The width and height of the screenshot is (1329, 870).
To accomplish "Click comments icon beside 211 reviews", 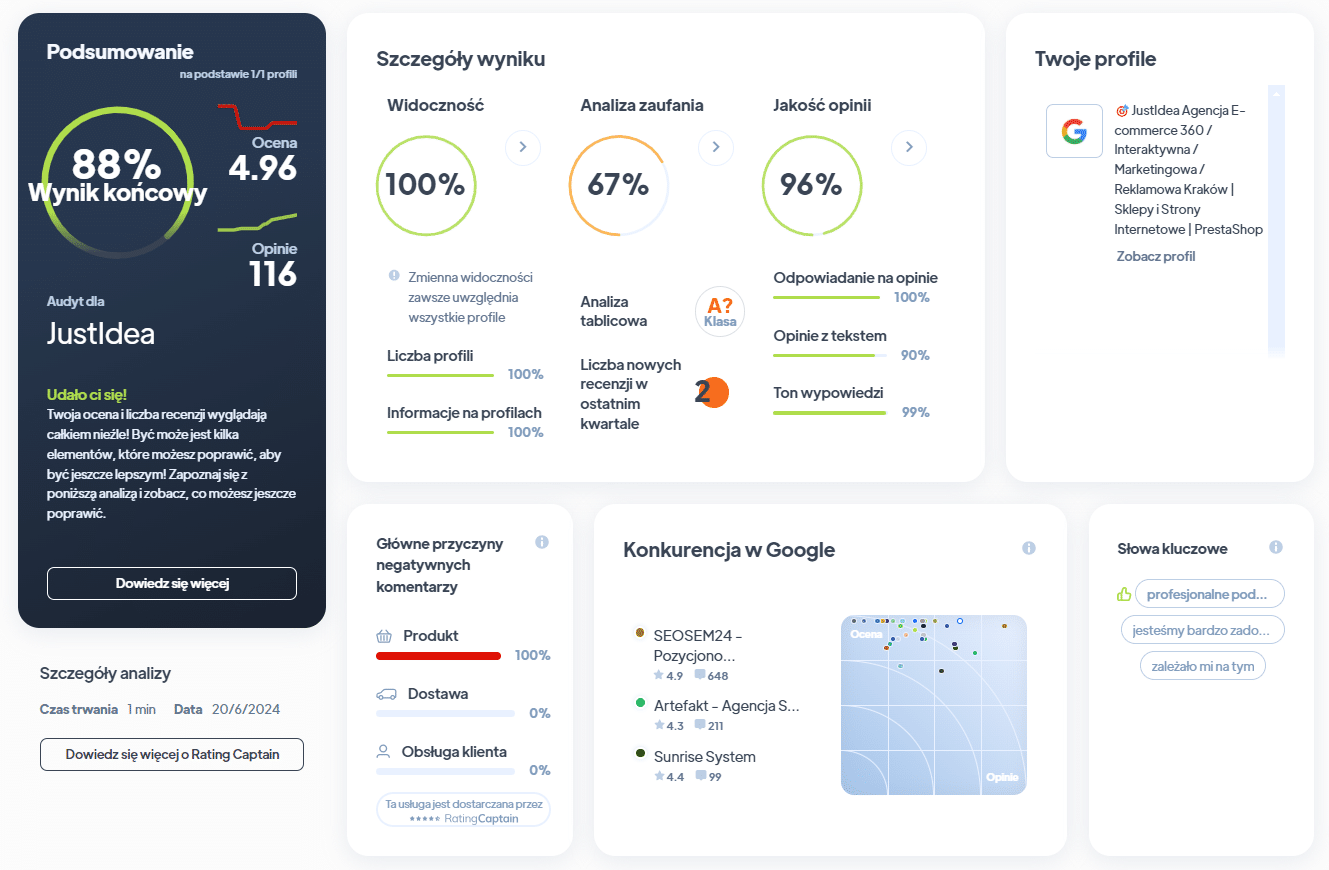I will click(x=700, y=726).
